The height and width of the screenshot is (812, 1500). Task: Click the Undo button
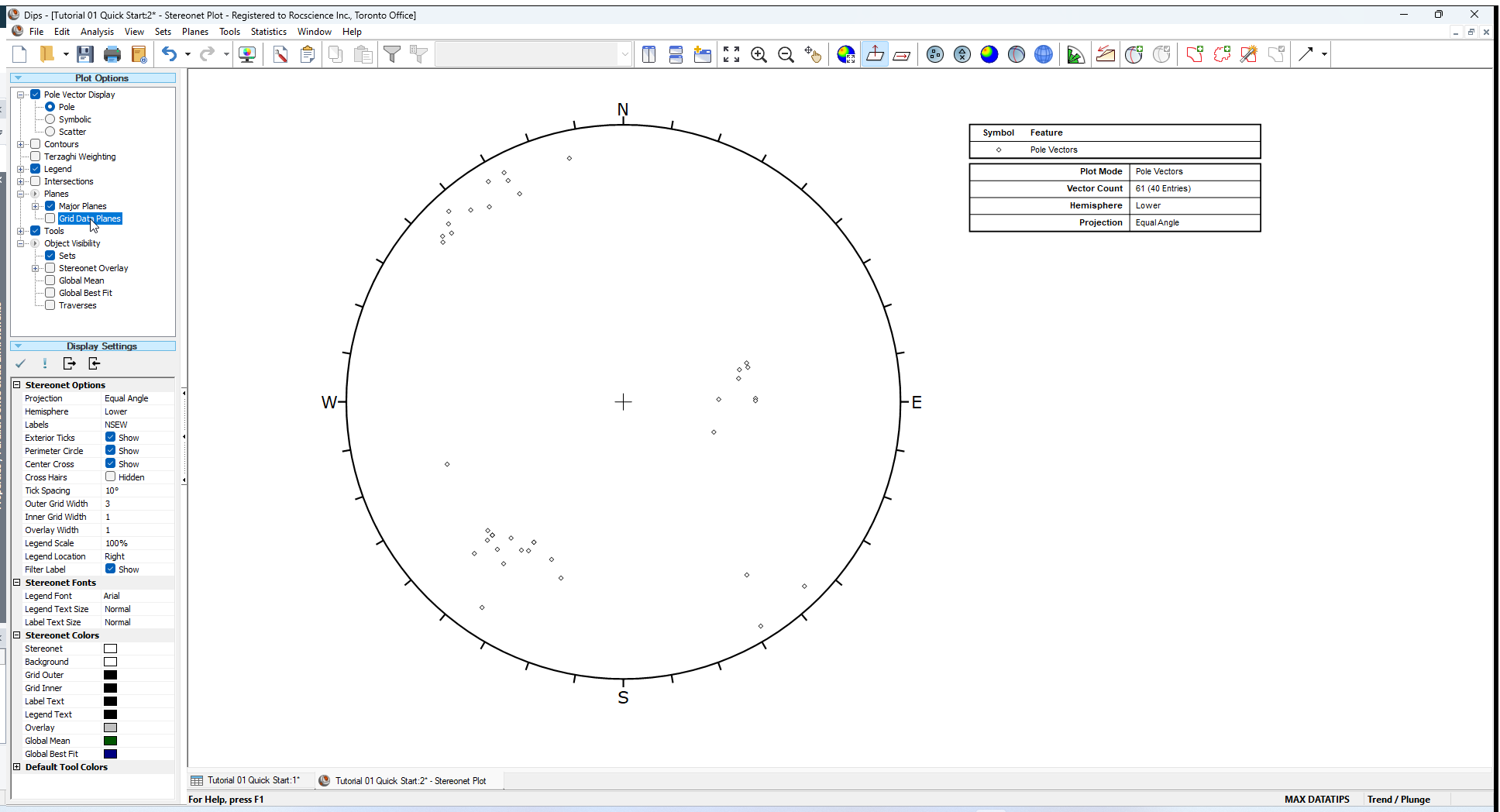coord(170,53)
